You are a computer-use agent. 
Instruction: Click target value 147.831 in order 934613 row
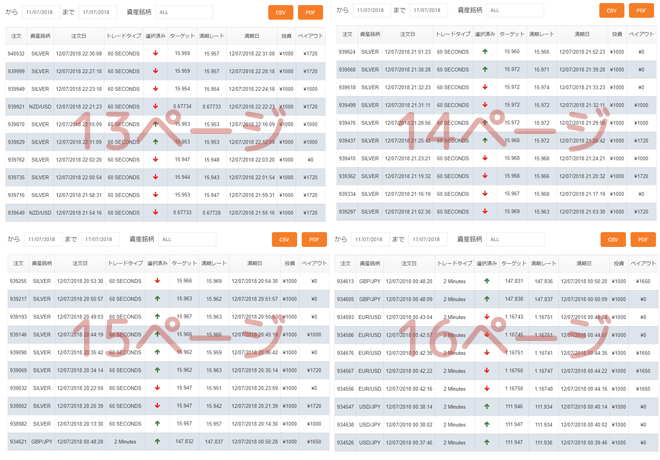click(x=514, y=281)
